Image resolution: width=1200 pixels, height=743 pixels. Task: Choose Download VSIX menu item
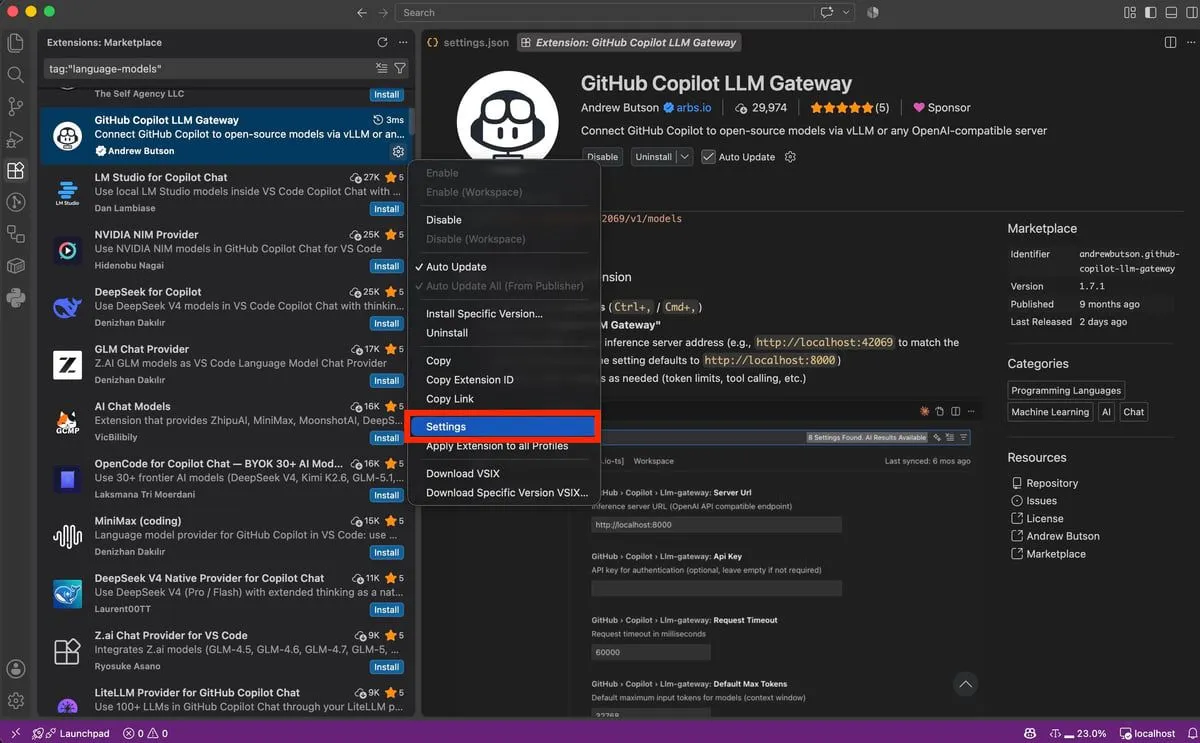point(504,474)
